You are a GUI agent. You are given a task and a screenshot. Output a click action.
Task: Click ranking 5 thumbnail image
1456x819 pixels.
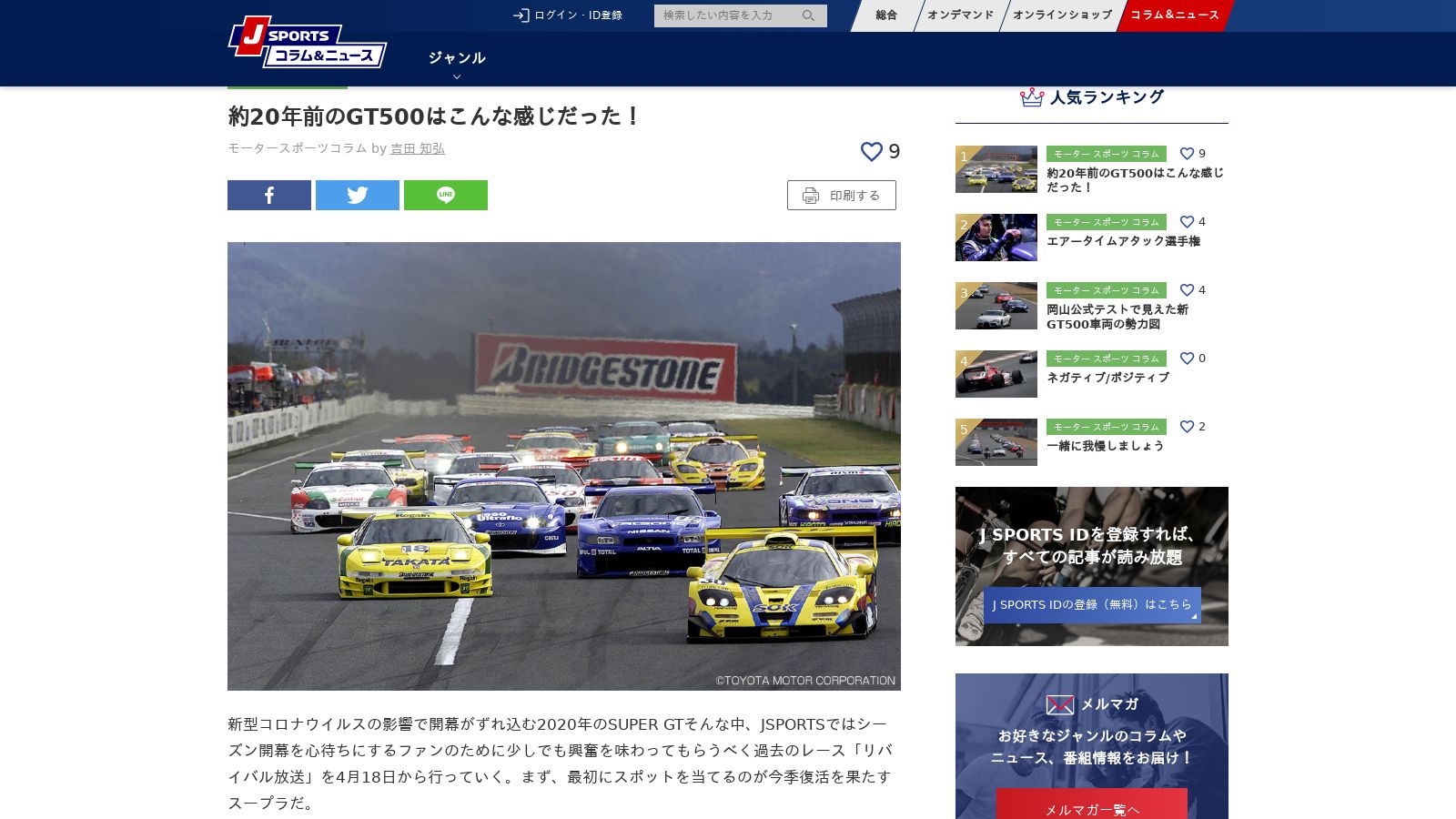(996, 442)
